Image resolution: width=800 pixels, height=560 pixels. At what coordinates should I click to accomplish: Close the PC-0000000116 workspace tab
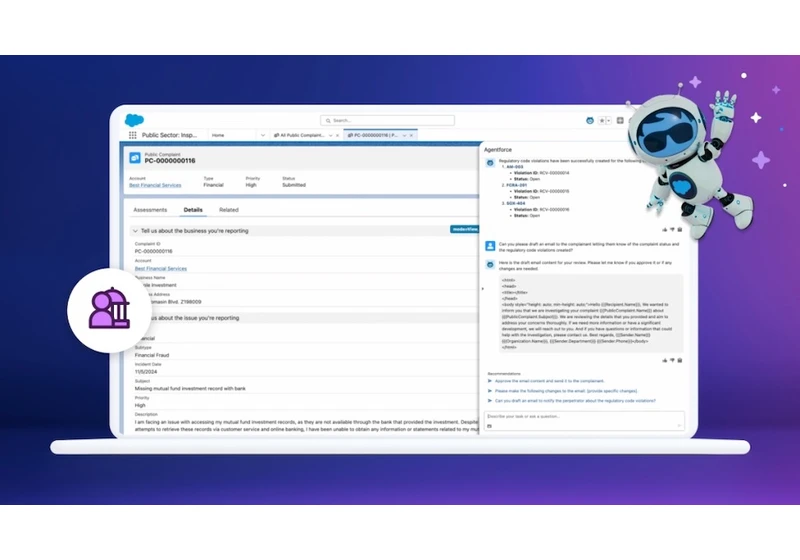point(411,135)
